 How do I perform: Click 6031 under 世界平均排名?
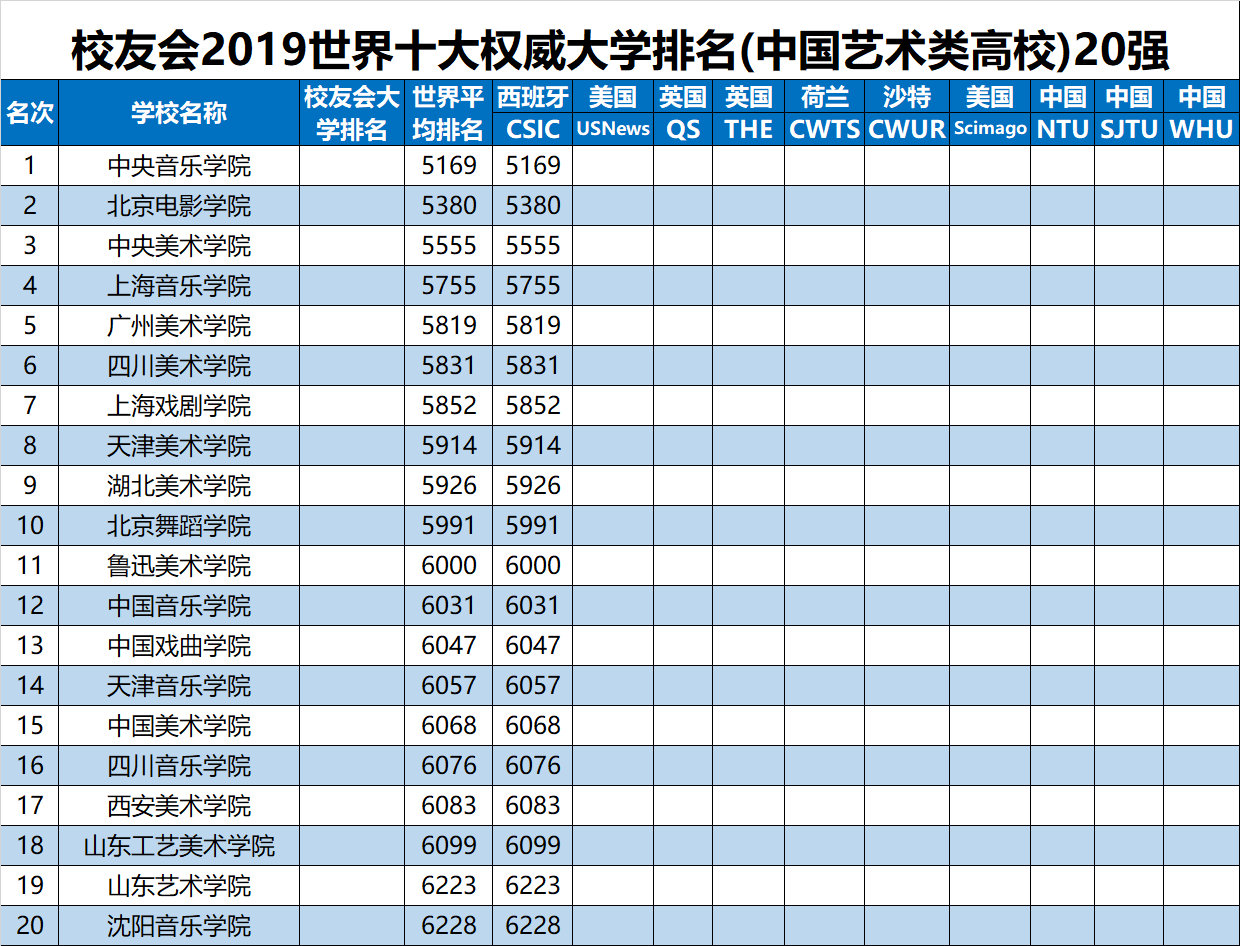pos(449,606)
